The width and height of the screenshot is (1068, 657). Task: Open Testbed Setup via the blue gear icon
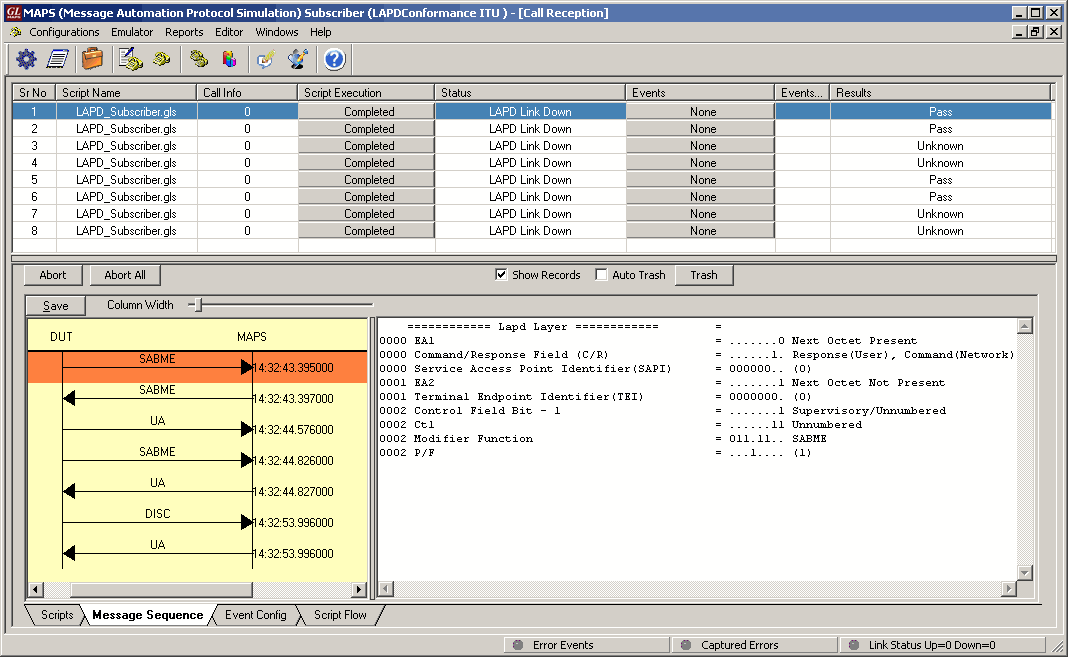click(x=26, y=59)
